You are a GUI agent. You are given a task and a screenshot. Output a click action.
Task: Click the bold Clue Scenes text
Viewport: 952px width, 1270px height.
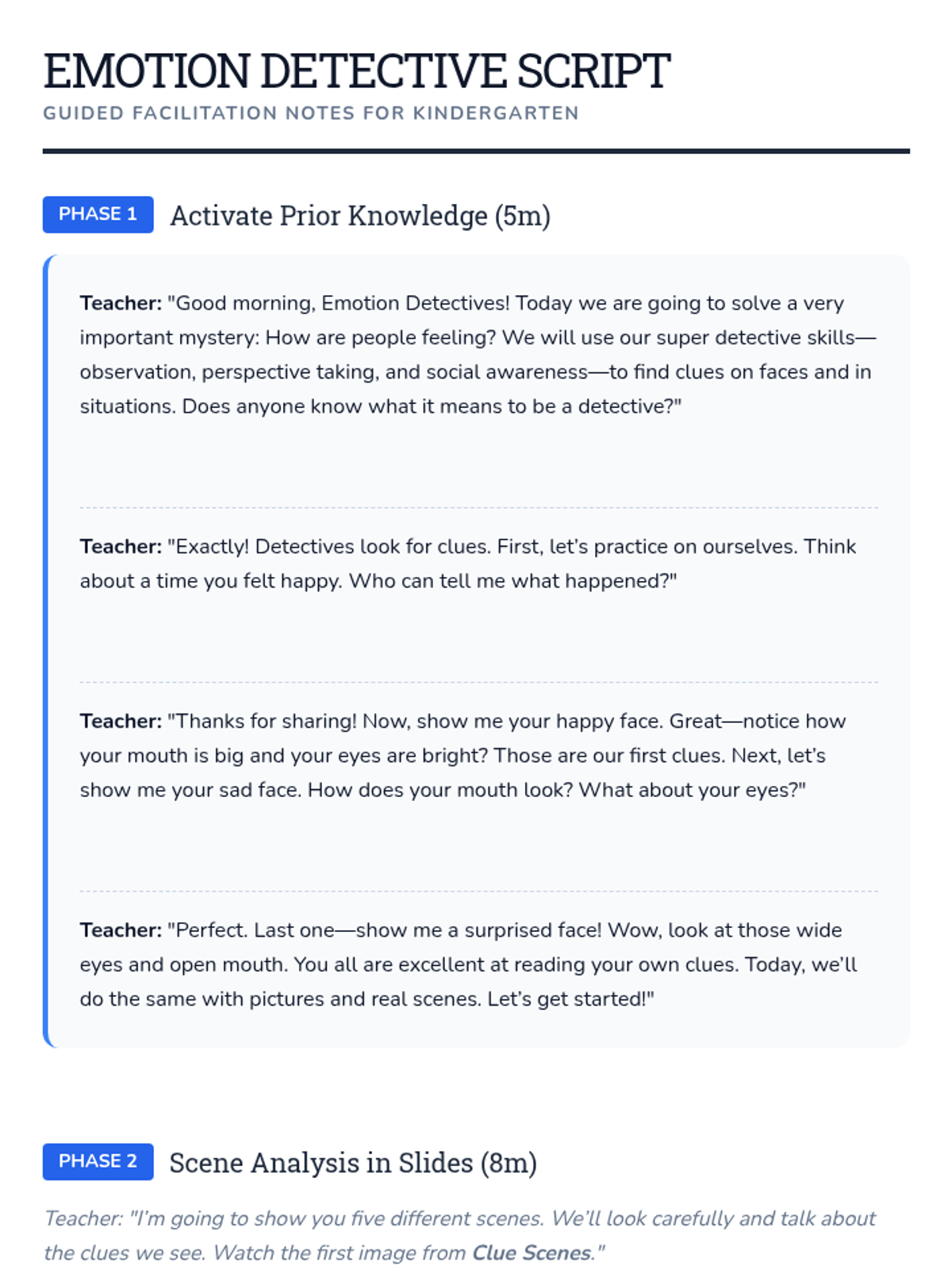532,1253
